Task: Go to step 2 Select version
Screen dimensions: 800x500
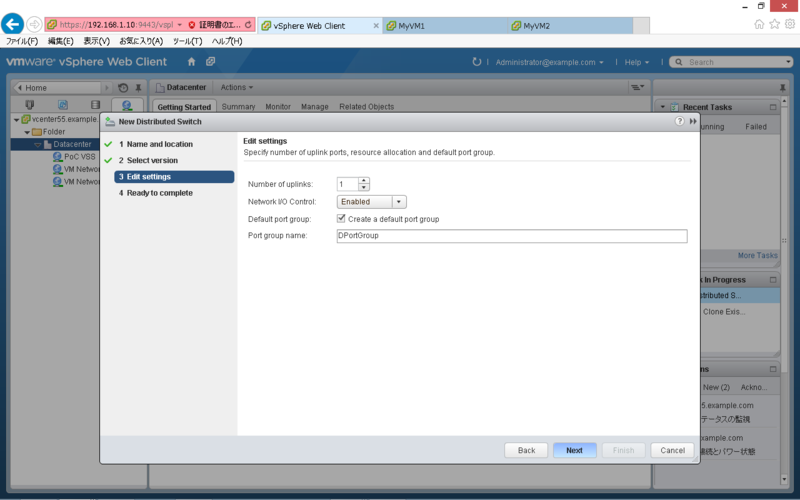Action: click(x=148, y=160)
